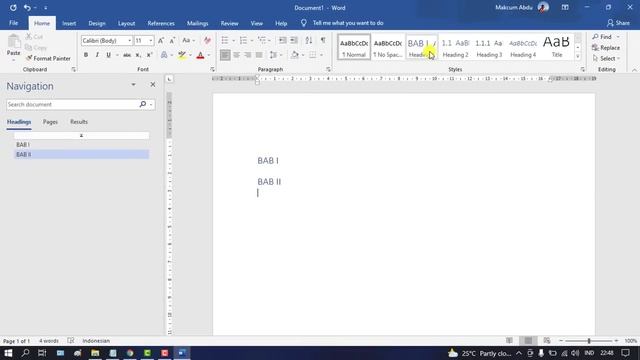Click the Numbering list icon
The width and height of the screenshot is (640, 360).
(x=243, y=40)
